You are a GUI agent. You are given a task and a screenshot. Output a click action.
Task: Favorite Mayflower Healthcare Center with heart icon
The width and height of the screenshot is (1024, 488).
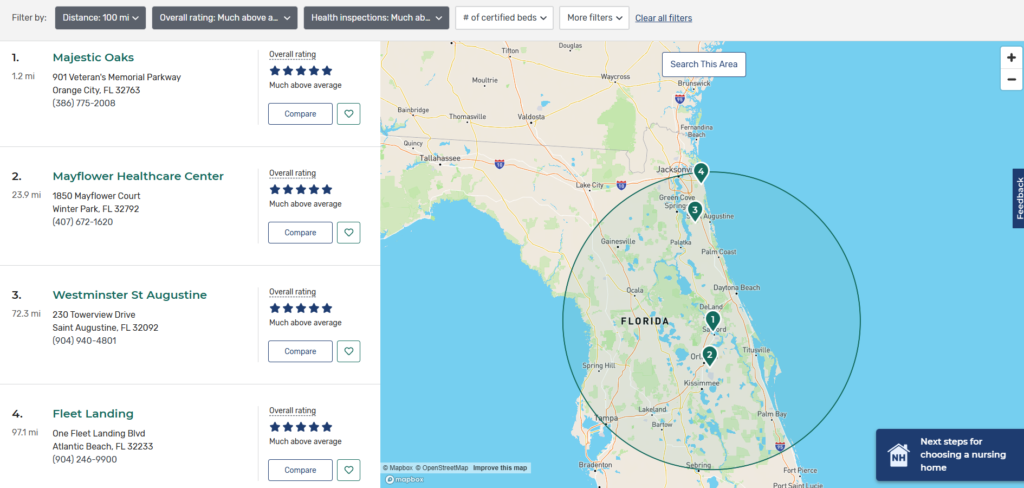click(349, 233)
